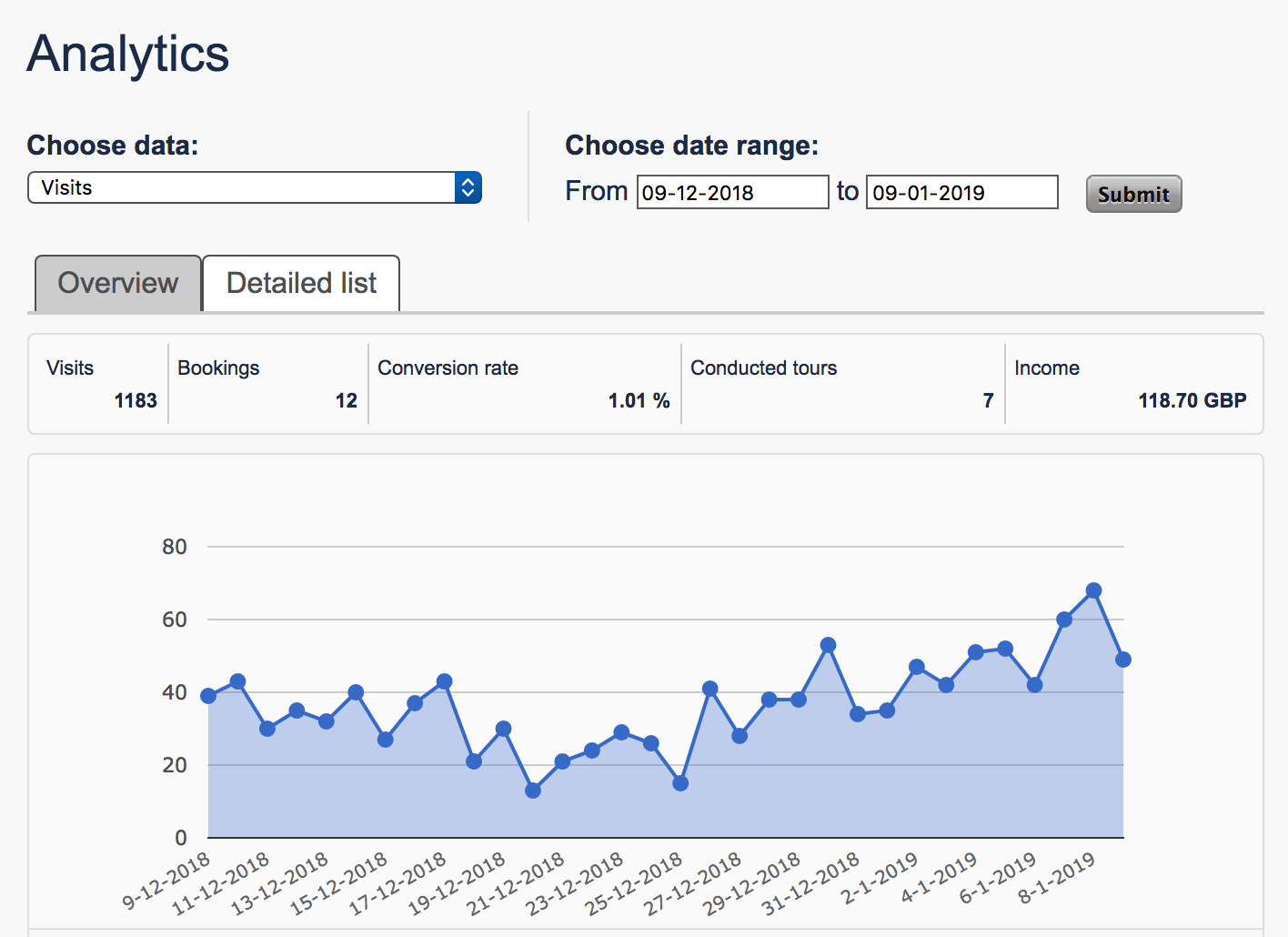
Task: Click the Analytics page heading
Action: click(x=128, y=54)
